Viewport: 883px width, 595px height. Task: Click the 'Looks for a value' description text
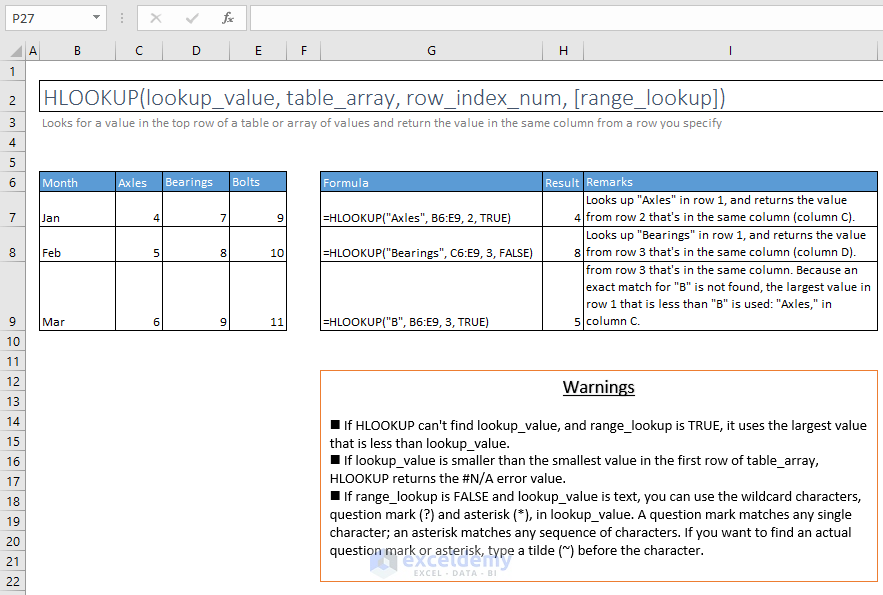[382, 123]
